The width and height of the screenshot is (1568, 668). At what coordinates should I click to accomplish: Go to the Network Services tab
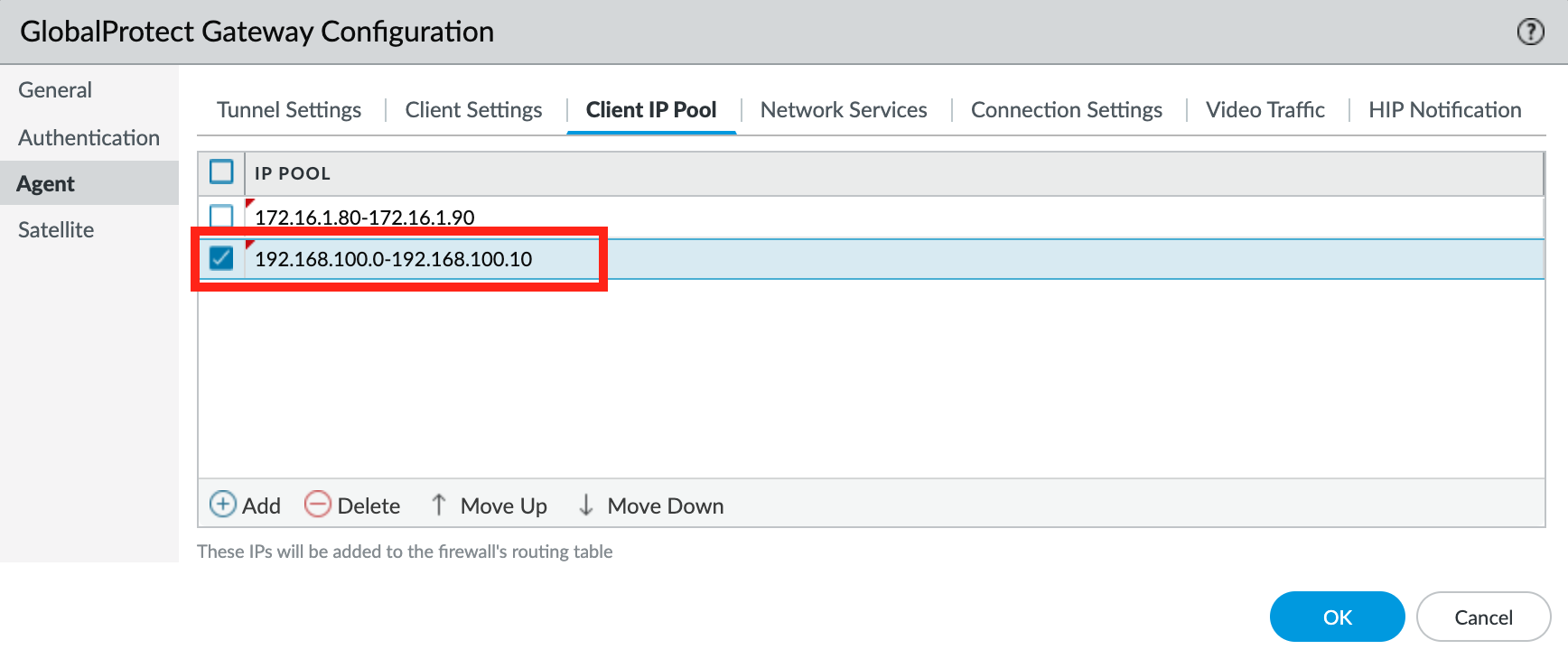click(844, 110)
